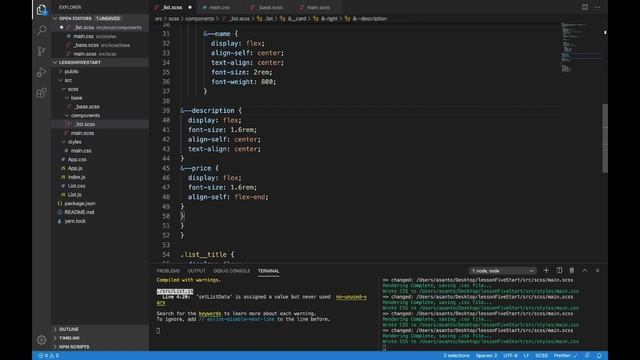Click '&-right' breadcrumb item
The width and height of the screenshot is (640, 360).
click(330, 19)
